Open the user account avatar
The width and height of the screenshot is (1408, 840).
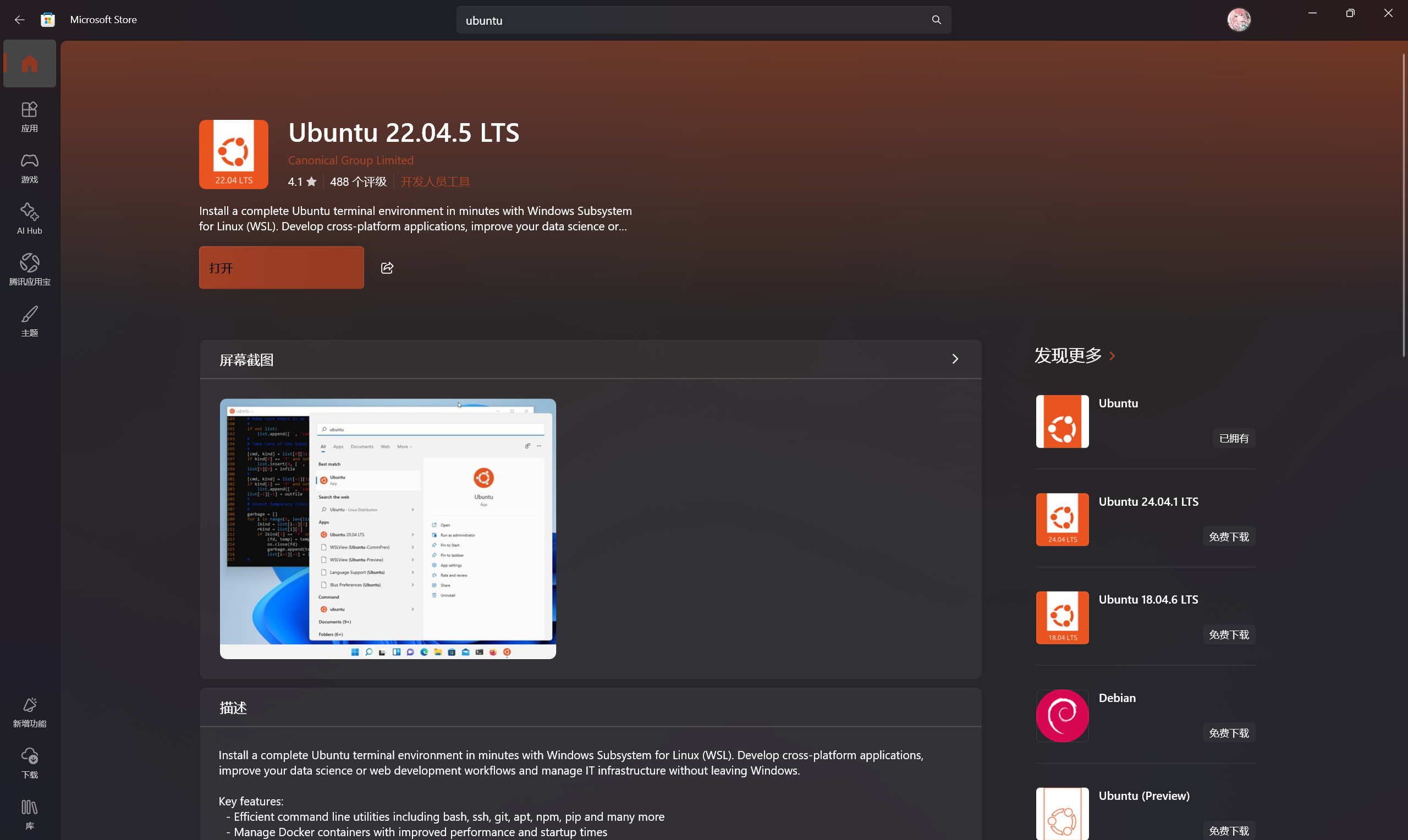coord(1239,19)
